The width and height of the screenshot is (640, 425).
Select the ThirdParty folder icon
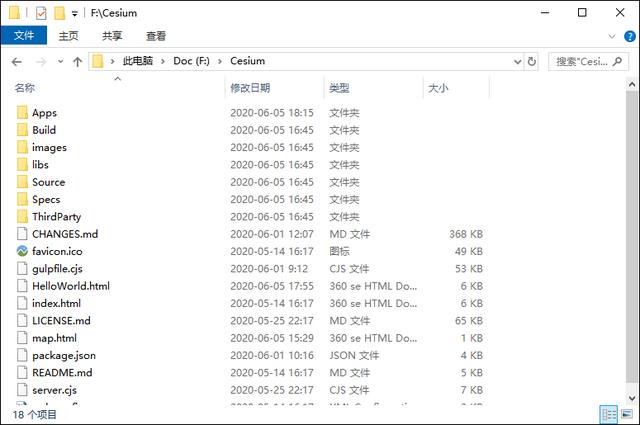pyautogui.click(x=22, y=216)
